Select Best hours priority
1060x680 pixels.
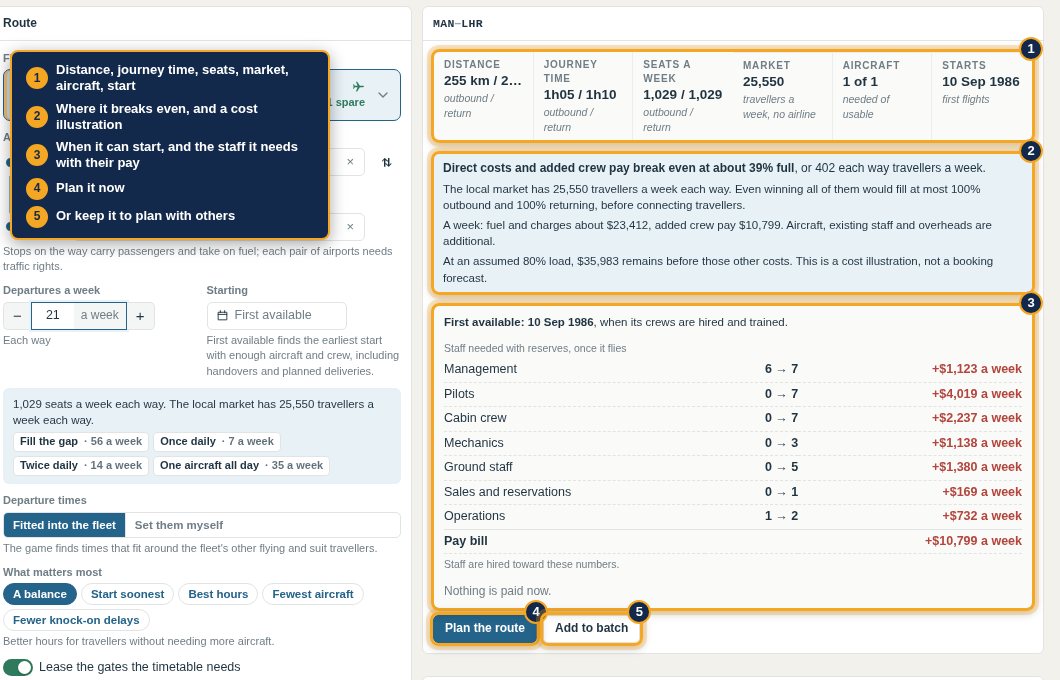(x=218, y=594)
